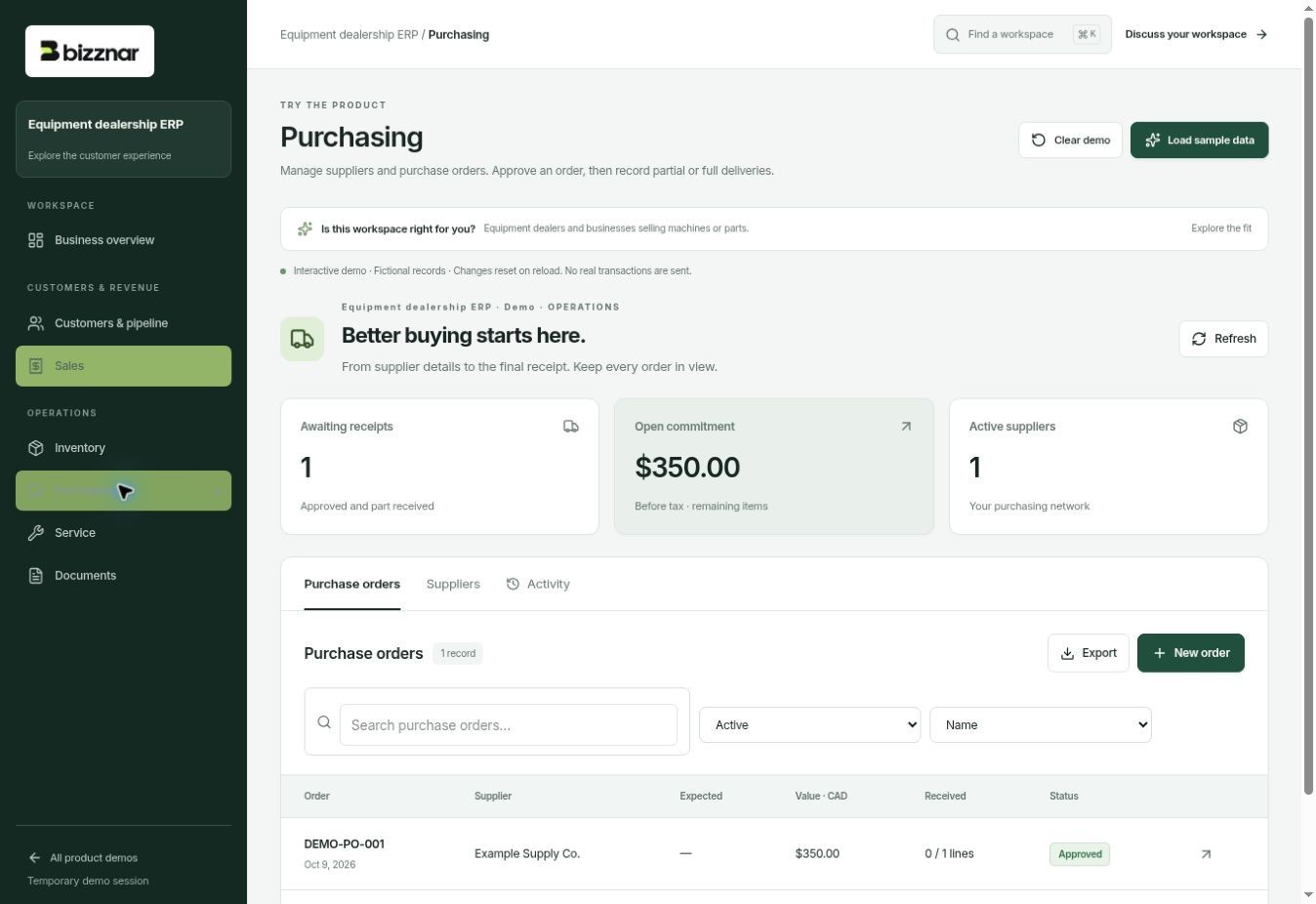This screenshot has height=904, width=1316.
Task: Click the Awaiting receipts card
Action: pyautogui.click(x=439, y=467)
